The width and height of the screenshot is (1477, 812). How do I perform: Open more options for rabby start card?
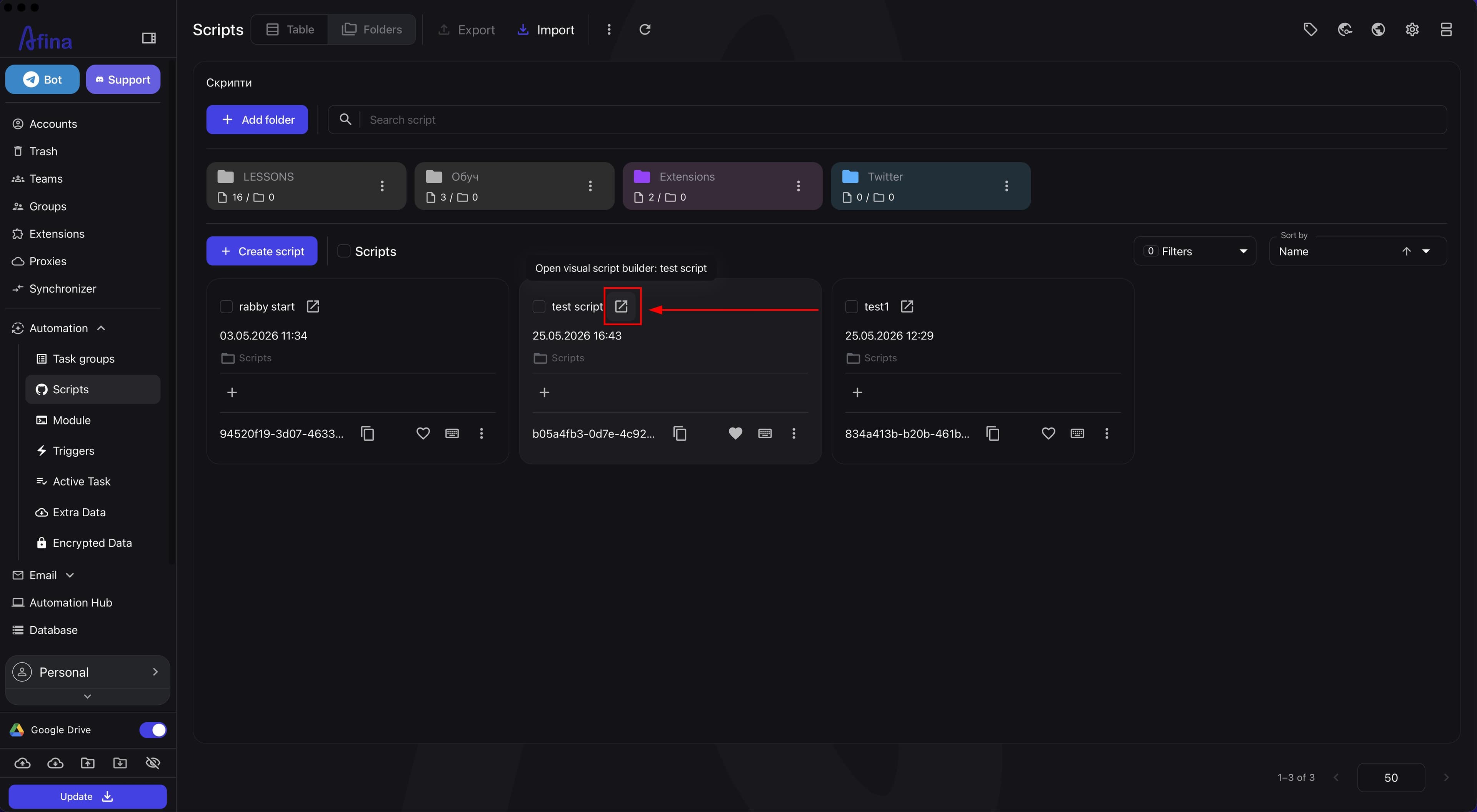pyautogui.click(x=481, y=433)
